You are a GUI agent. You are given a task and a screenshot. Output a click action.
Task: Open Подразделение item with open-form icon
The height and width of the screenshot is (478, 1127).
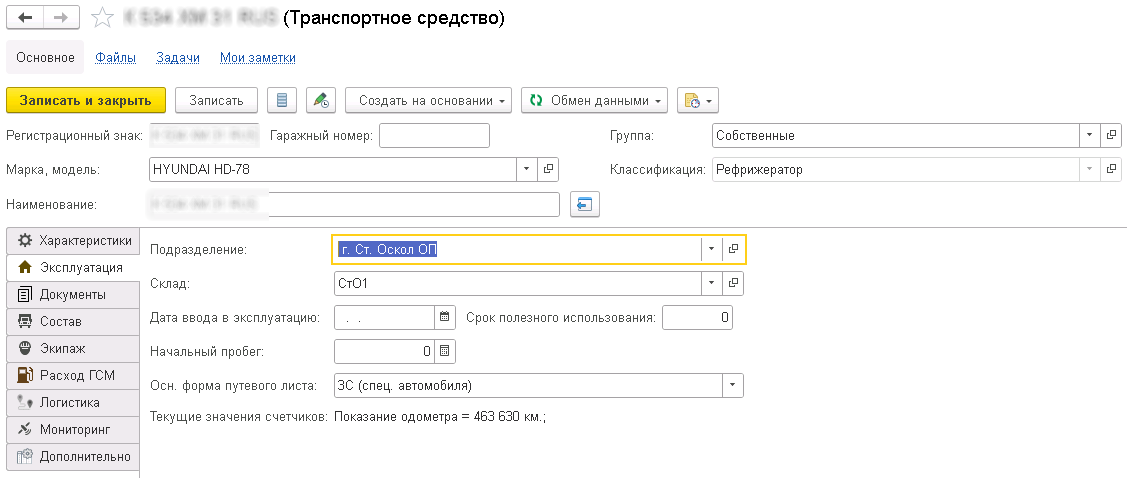click(x=733, y=249)
